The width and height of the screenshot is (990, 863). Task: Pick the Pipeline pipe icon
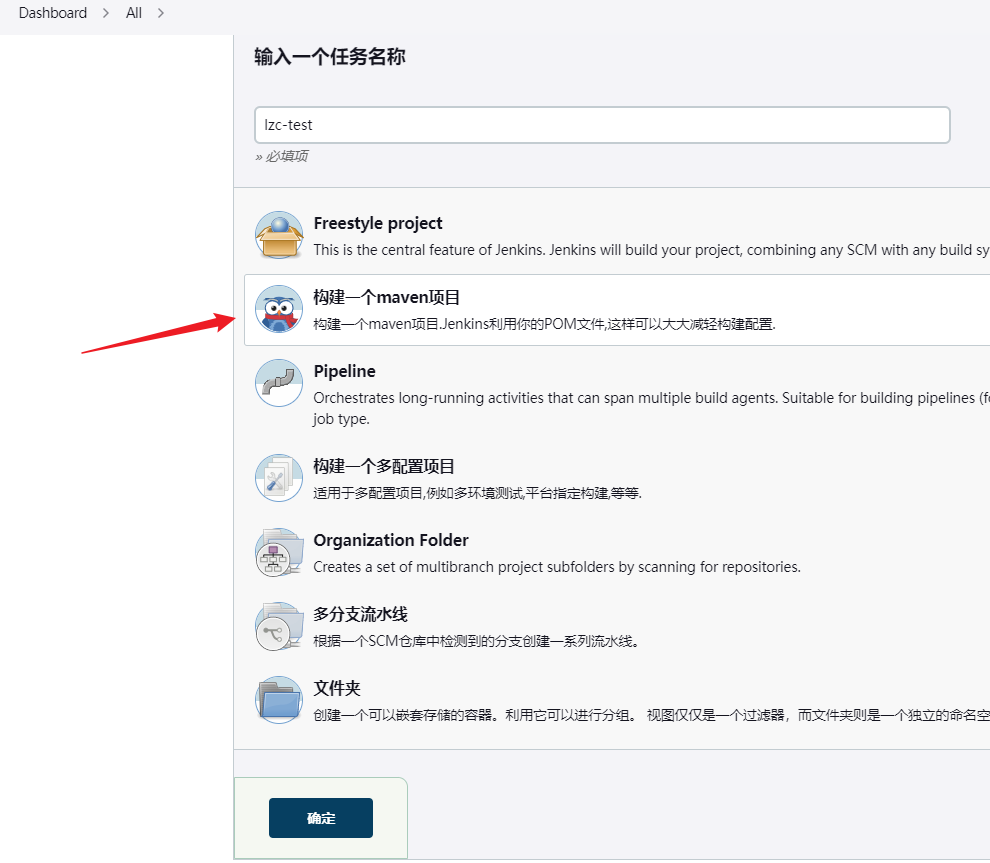point(279,383)
